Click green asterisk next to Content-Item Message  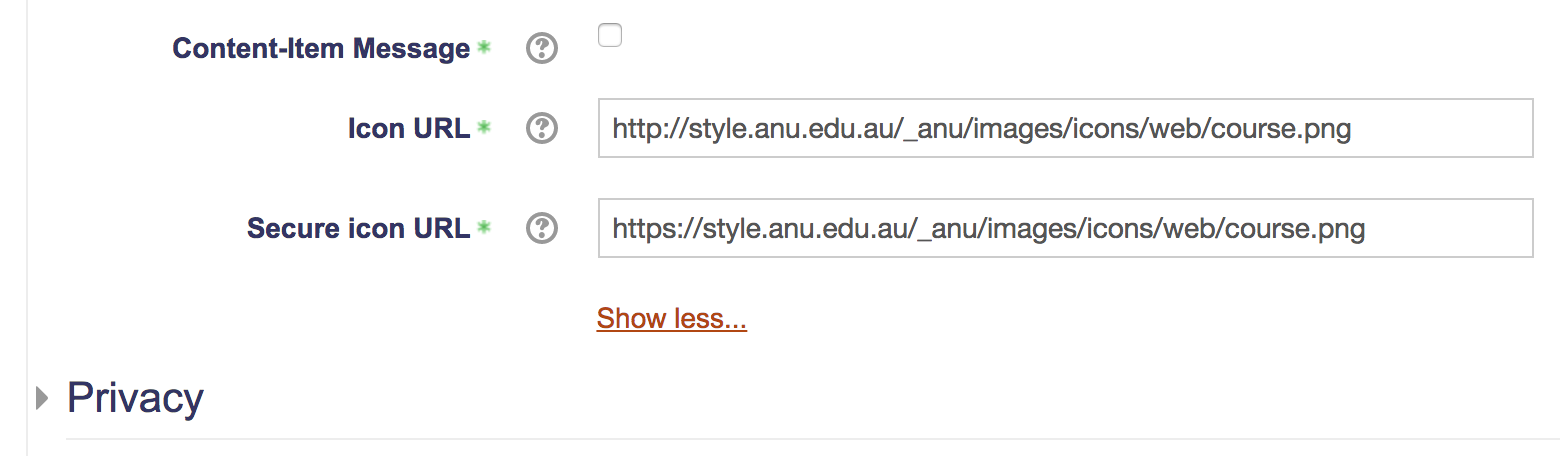pos(484,47)
